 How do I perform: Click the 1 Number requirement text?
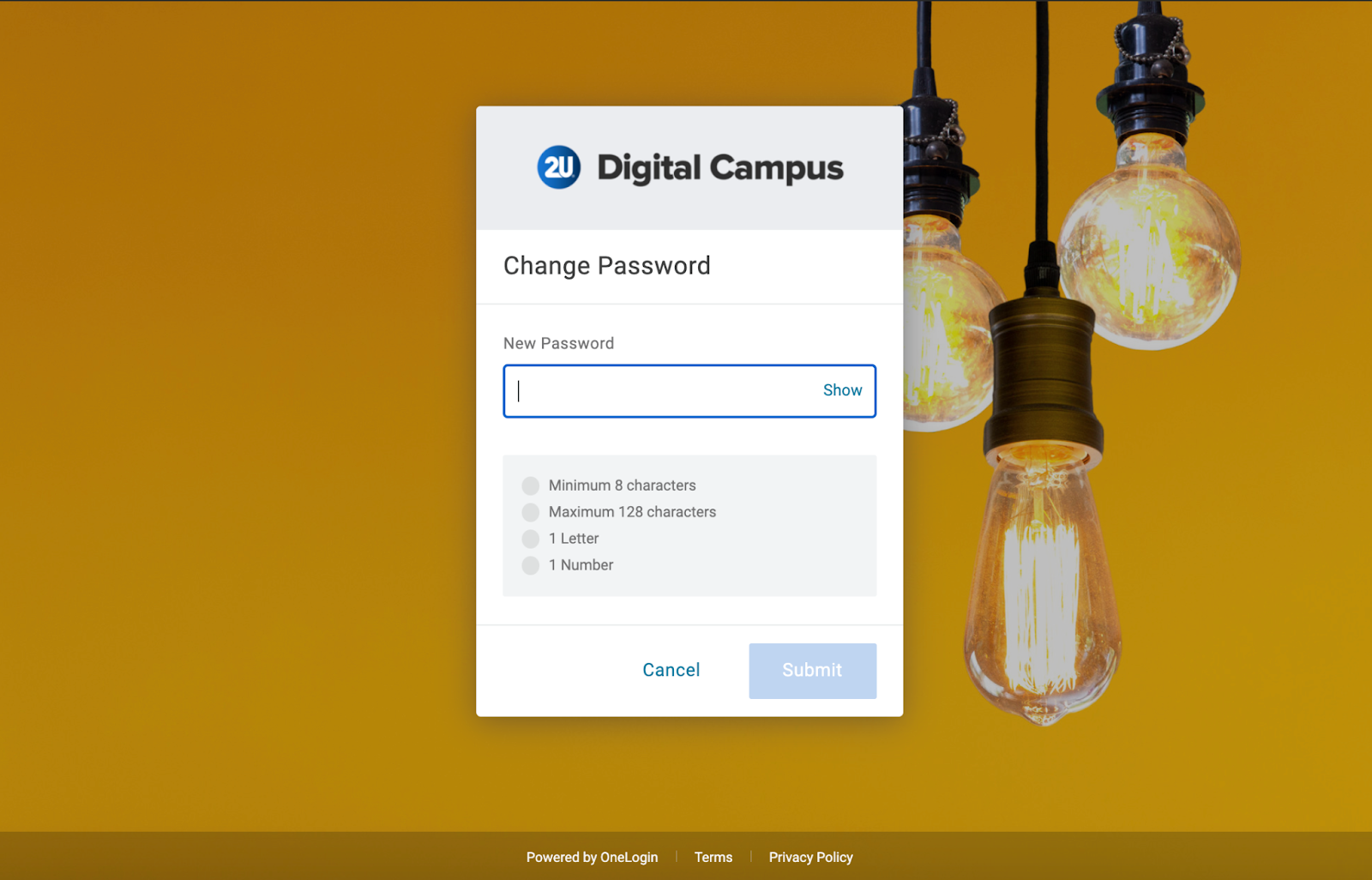point(581,565)
